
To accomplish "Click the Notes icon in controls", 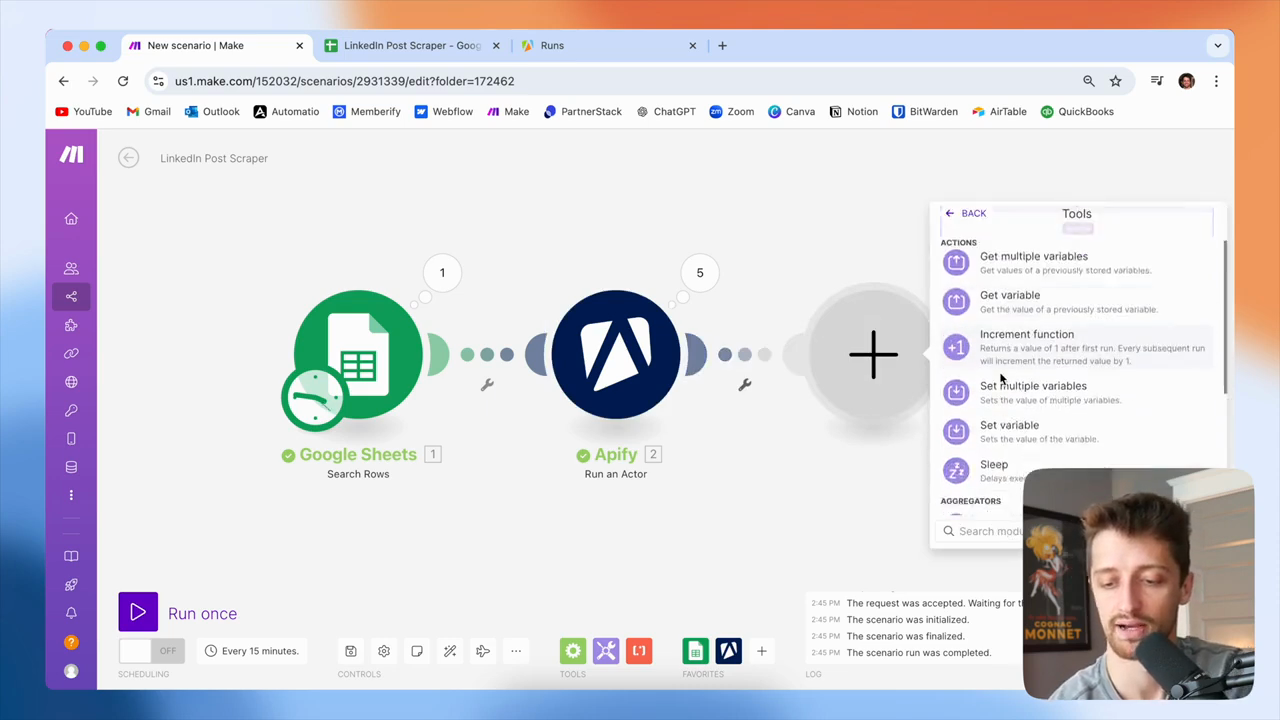I will [x=417, y=651].
